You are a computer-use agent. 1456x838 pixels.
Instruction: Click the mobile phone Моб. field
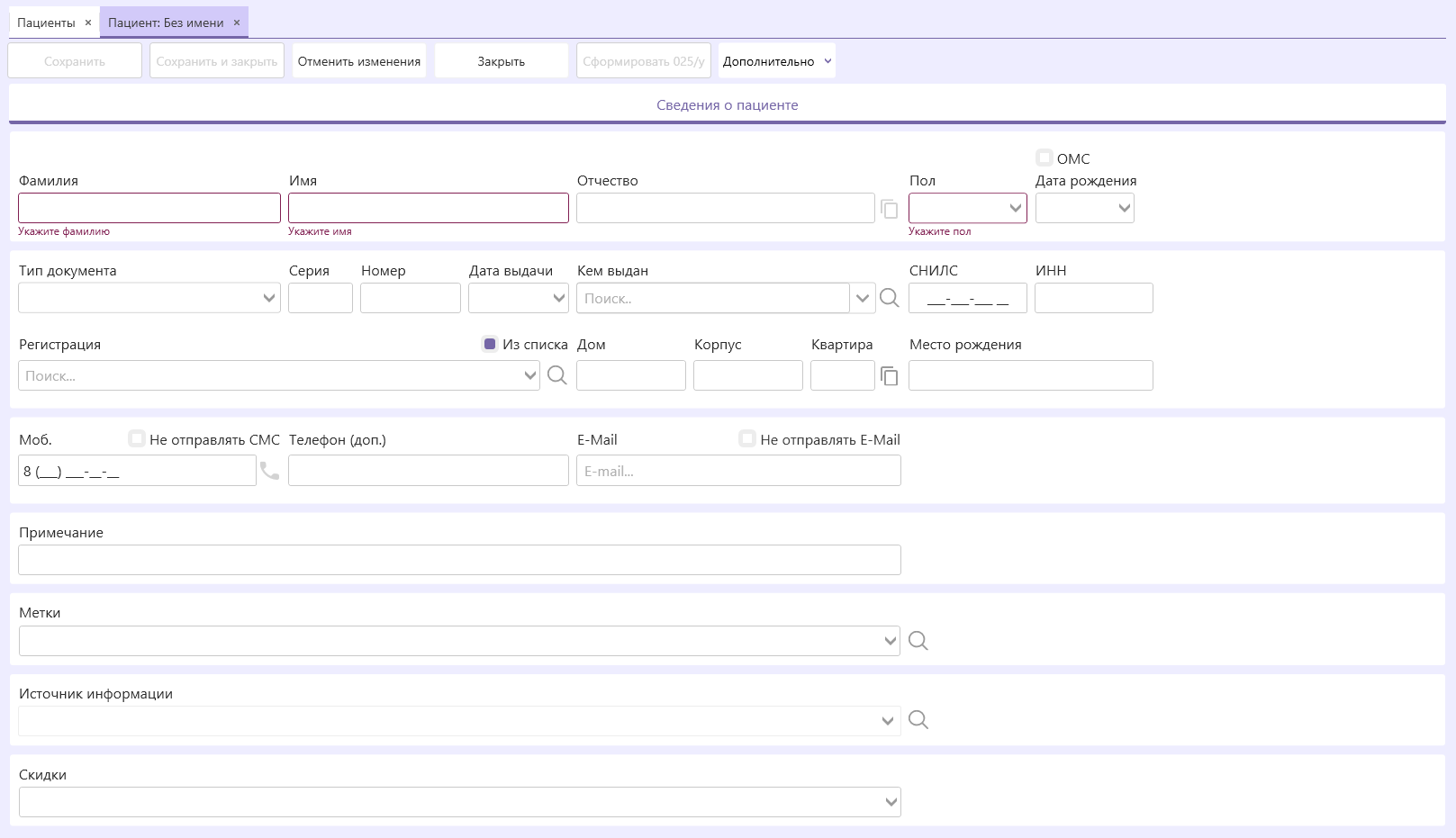click(137, 471)
